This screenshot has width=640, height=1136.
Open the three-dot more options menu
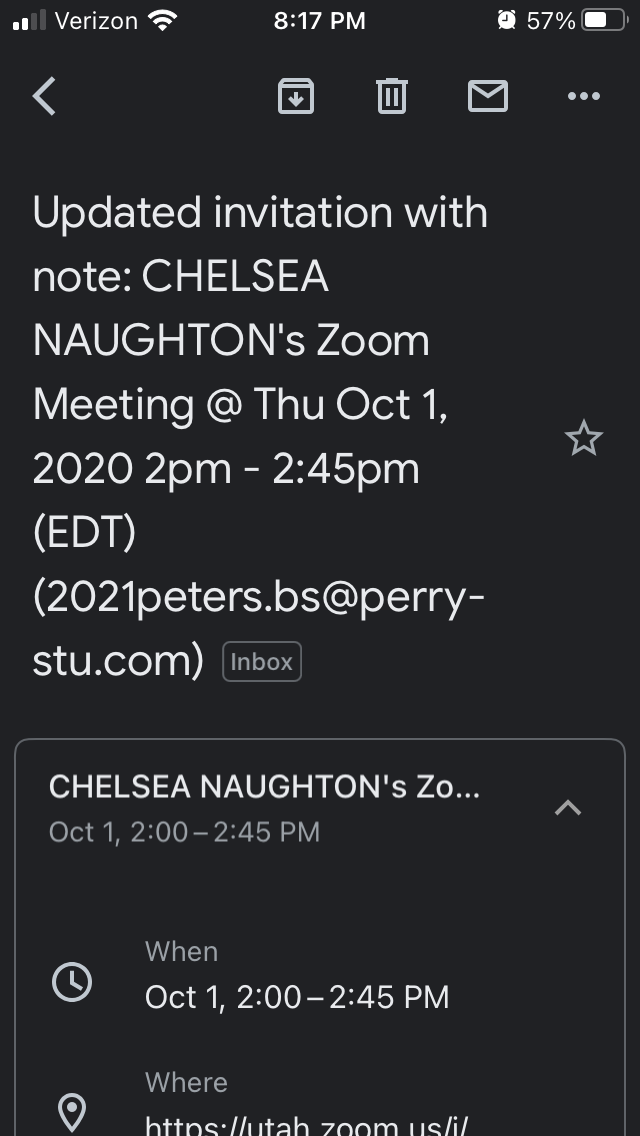pos(583,96)
